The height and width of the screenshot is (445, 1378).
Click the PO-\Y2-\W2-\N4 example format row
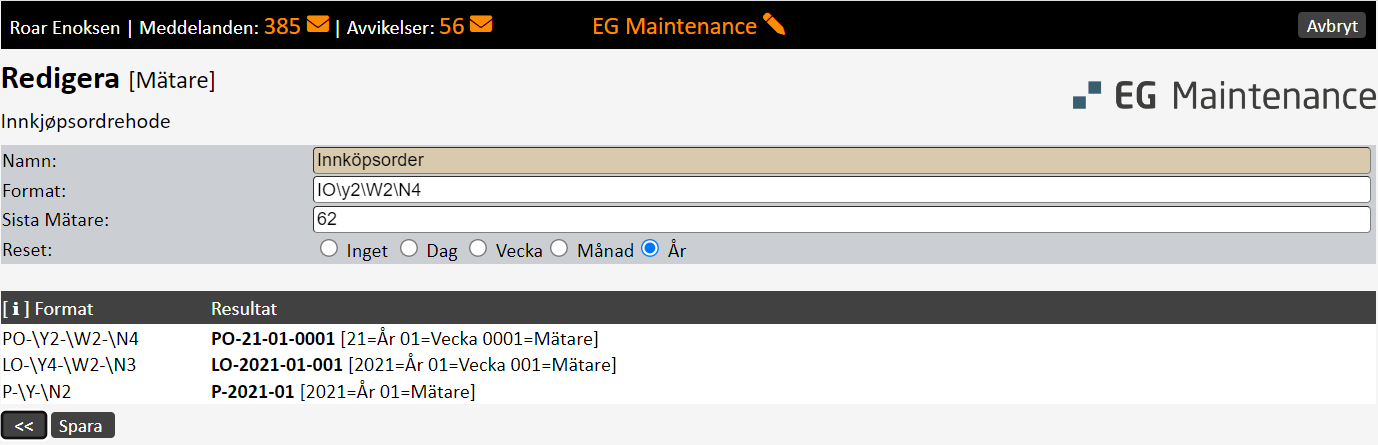click(70, 338)
